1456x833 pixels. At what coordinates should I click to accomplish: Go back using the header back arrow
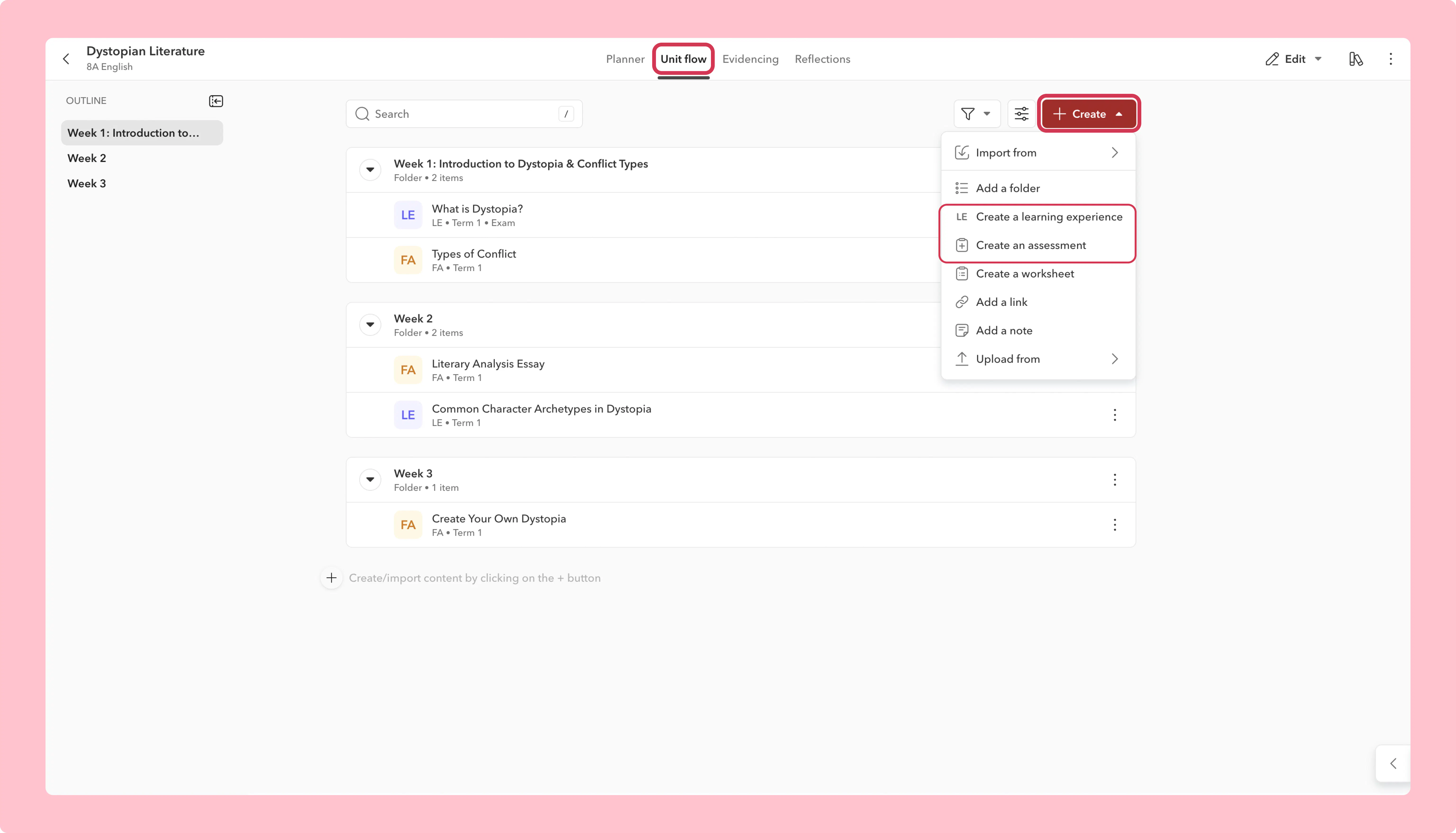click(66, 59)
